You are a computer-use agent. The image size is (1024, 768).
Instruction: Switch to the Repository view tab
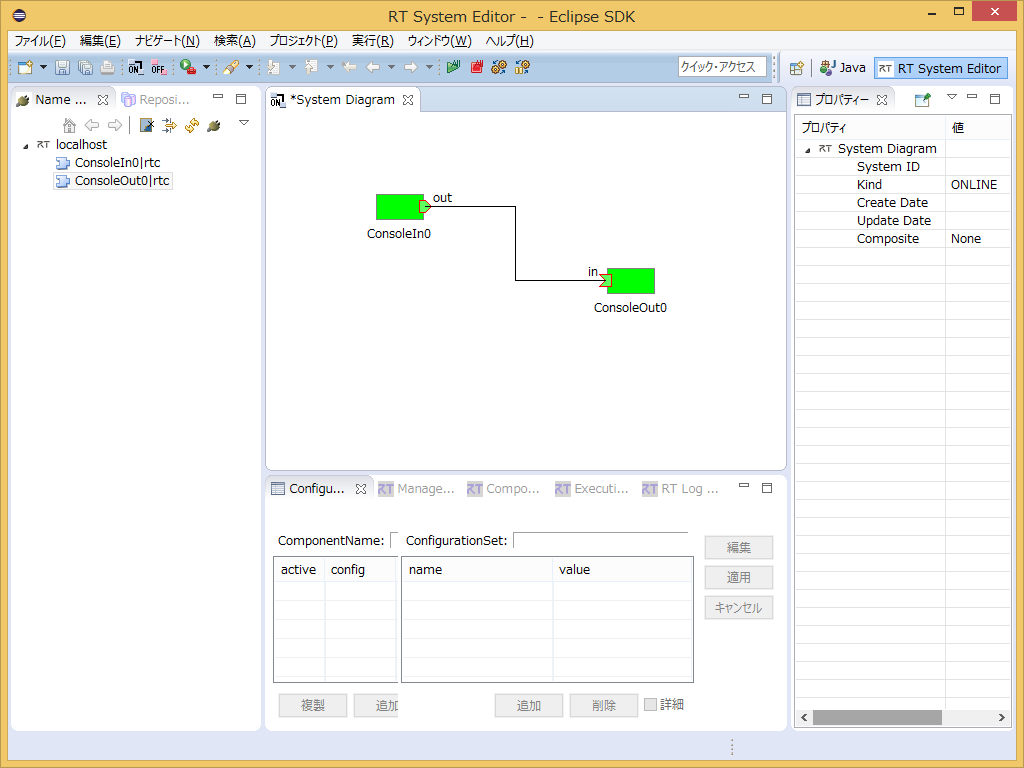[156, 100]
